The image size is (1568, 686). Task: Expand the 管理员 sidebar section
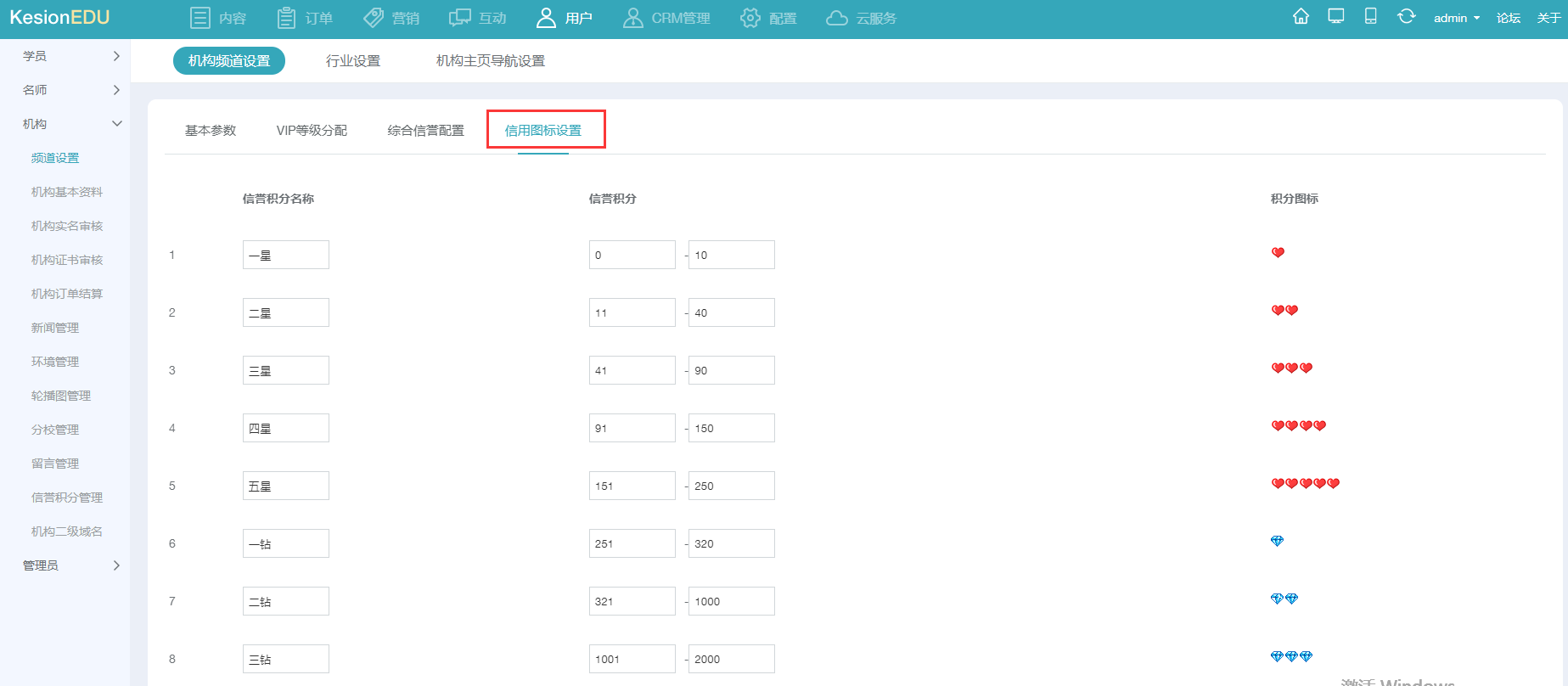coord(71,565)
